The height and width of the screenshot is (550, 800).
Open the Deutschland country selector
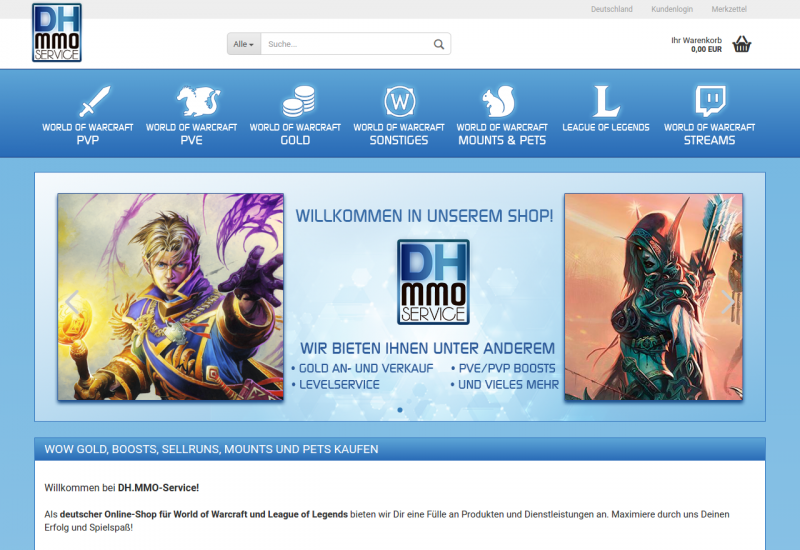coord(611,9)
